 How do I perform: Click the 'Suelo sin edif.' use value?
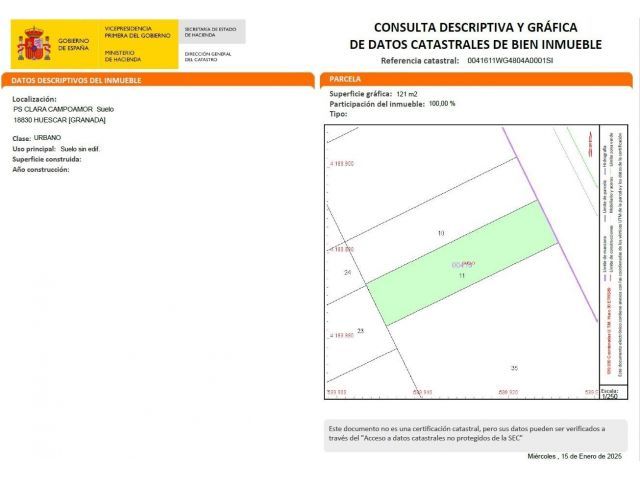(x=80, y=149)
